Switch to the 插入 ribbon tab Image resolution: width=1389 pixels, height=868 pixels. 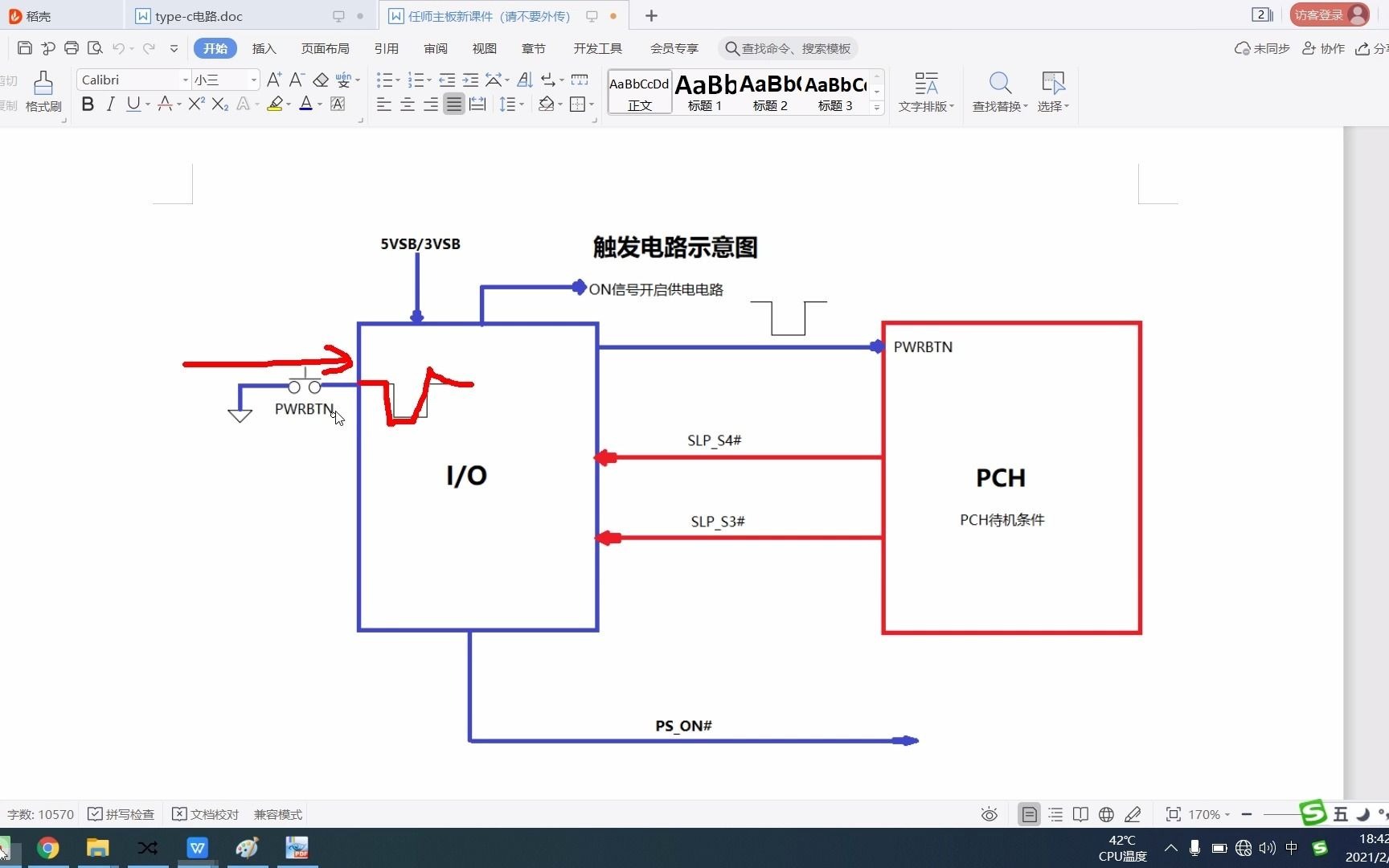tap(264, 48)
